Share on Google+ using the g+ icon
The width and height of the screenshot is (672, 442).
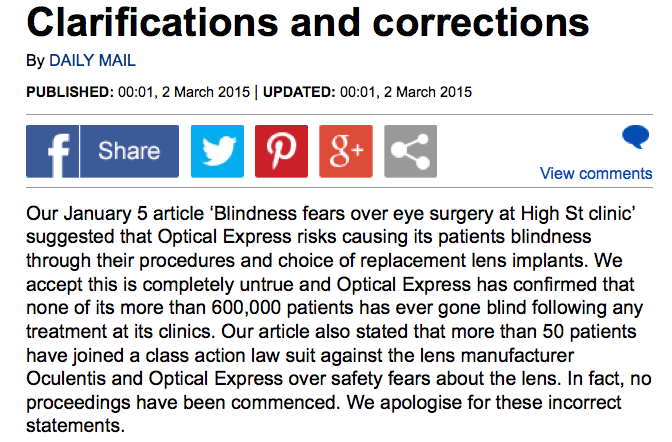click(346, 151)
